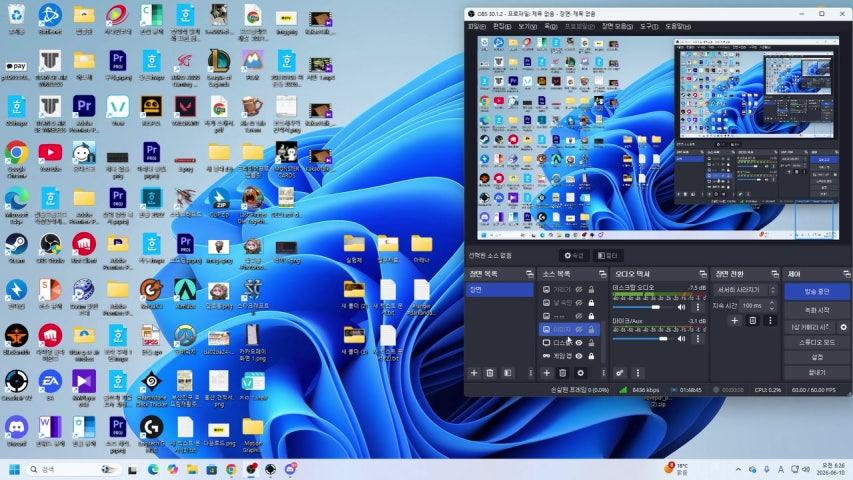The image size is (853, 480).
Task: Click the 필터 button above the docks
Action: pos(608,255)
